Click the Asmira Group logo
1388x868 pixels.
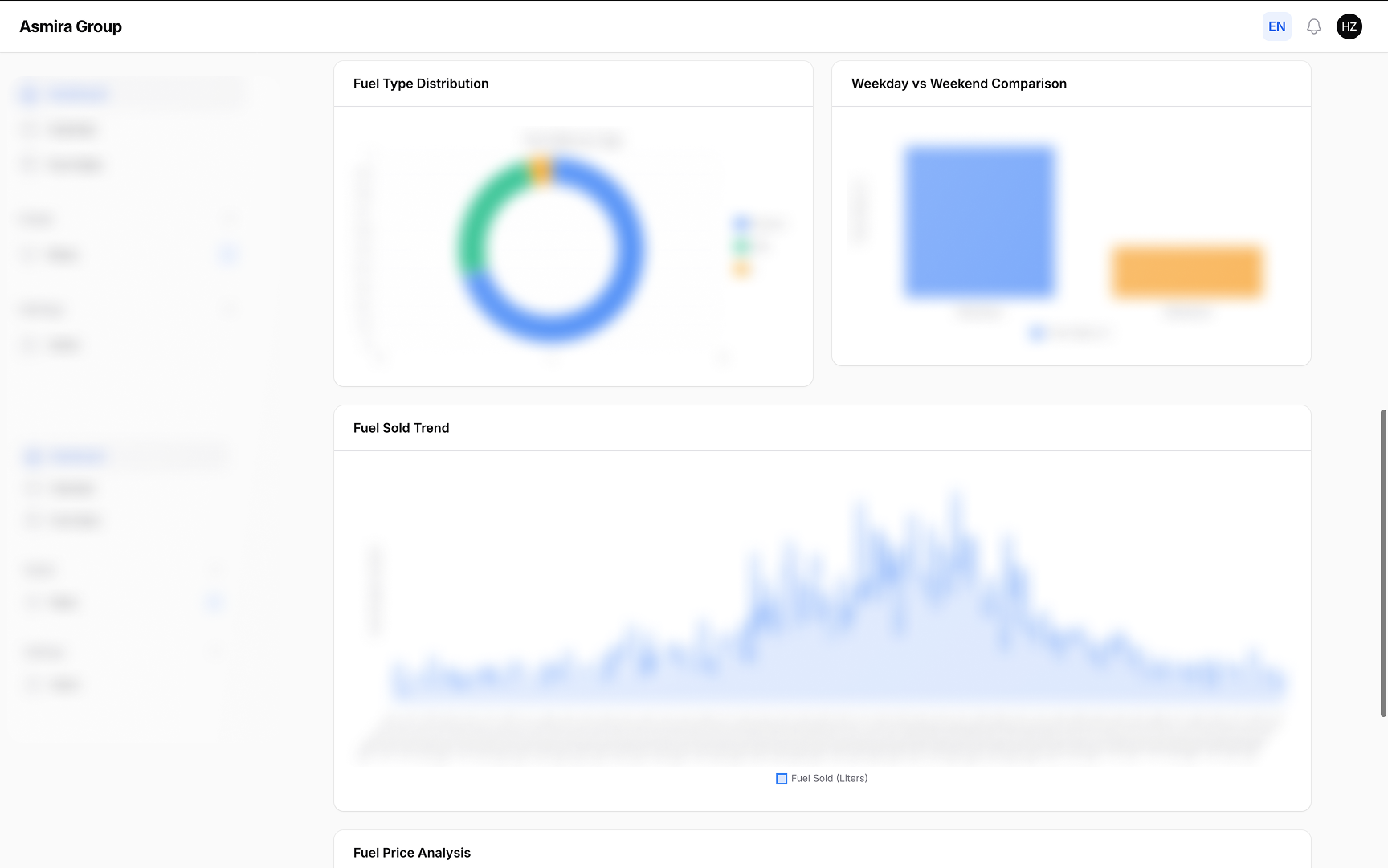(x=71, y=26)
